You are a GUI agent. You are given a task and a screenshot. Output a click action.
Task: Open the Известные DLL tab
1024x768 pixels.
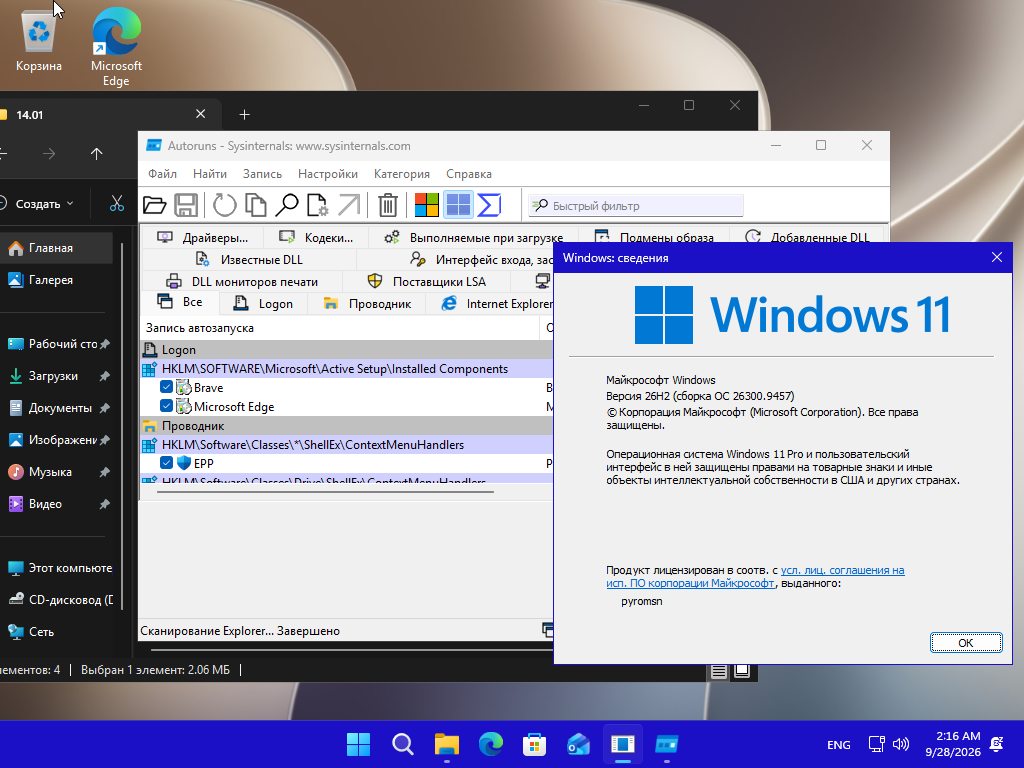coord(249,260)
